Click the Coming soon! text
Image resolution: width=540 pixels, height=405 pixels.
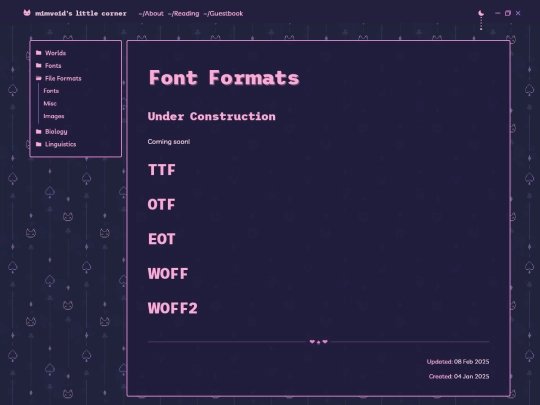pyautogui.click(x=169, y=142)
